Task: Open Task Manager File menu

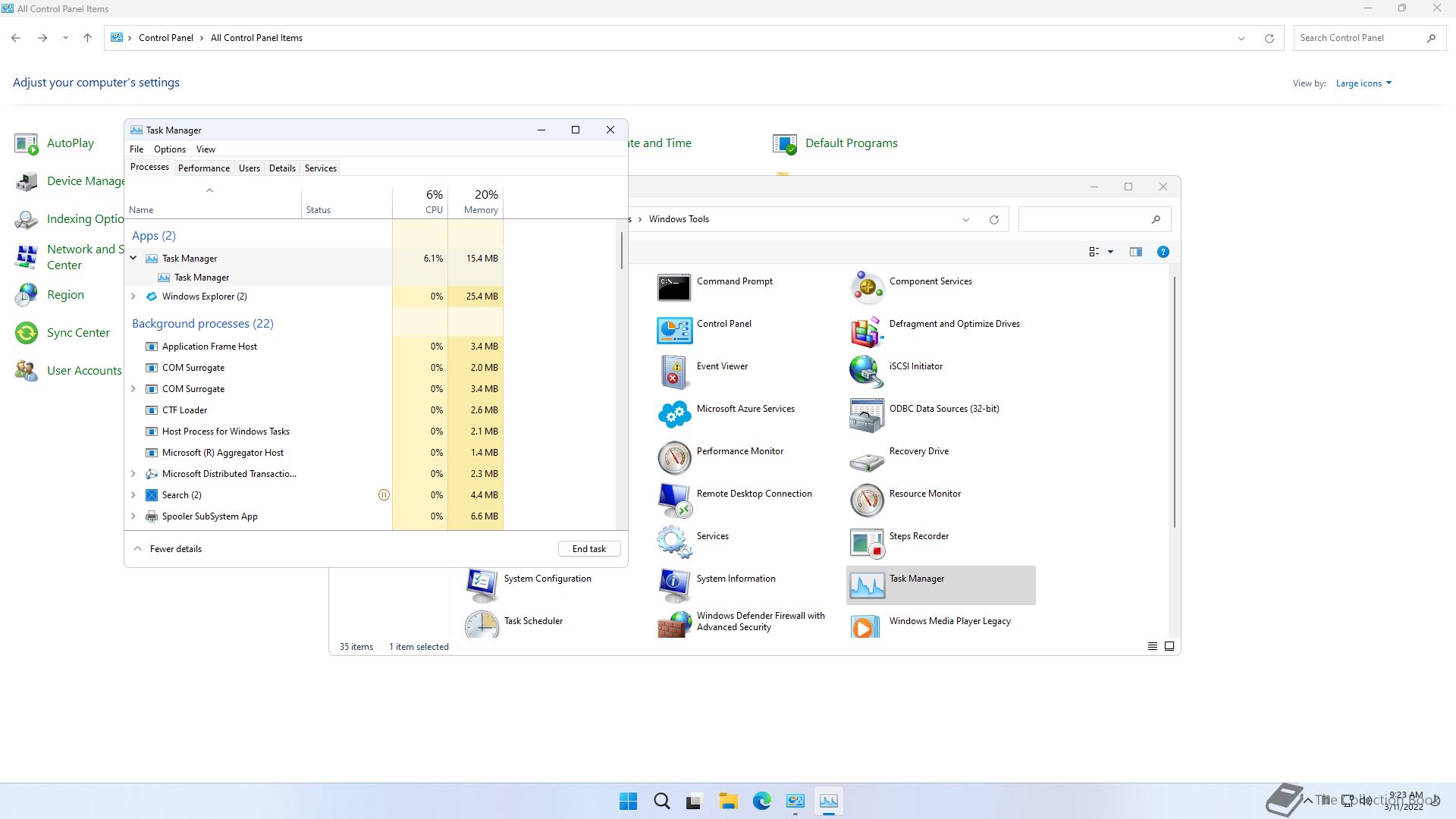Action: pyautogui.click(x=136, y=149)
